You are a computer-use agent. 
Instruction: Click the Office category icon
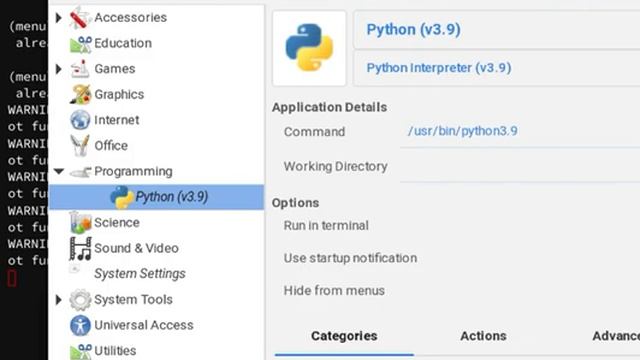(x=80, y=146)
